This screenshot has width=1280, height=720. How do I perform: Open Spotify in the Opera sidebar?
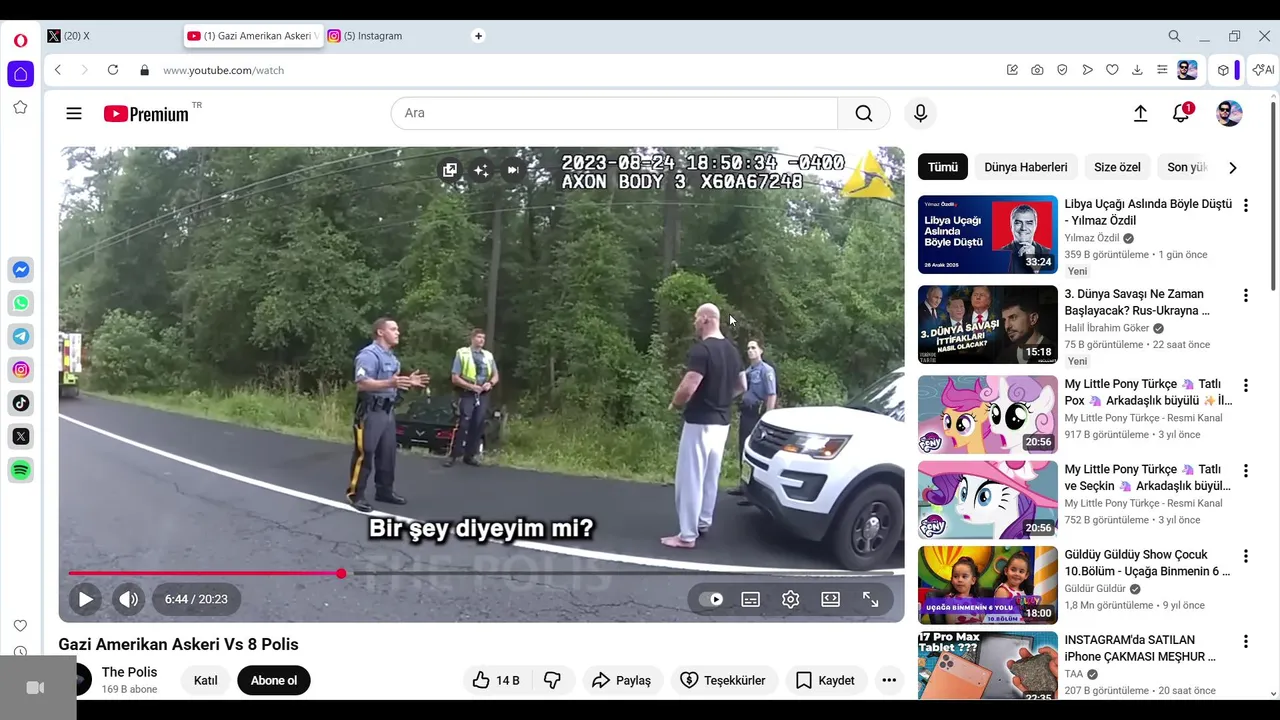(x=21, y=470)
